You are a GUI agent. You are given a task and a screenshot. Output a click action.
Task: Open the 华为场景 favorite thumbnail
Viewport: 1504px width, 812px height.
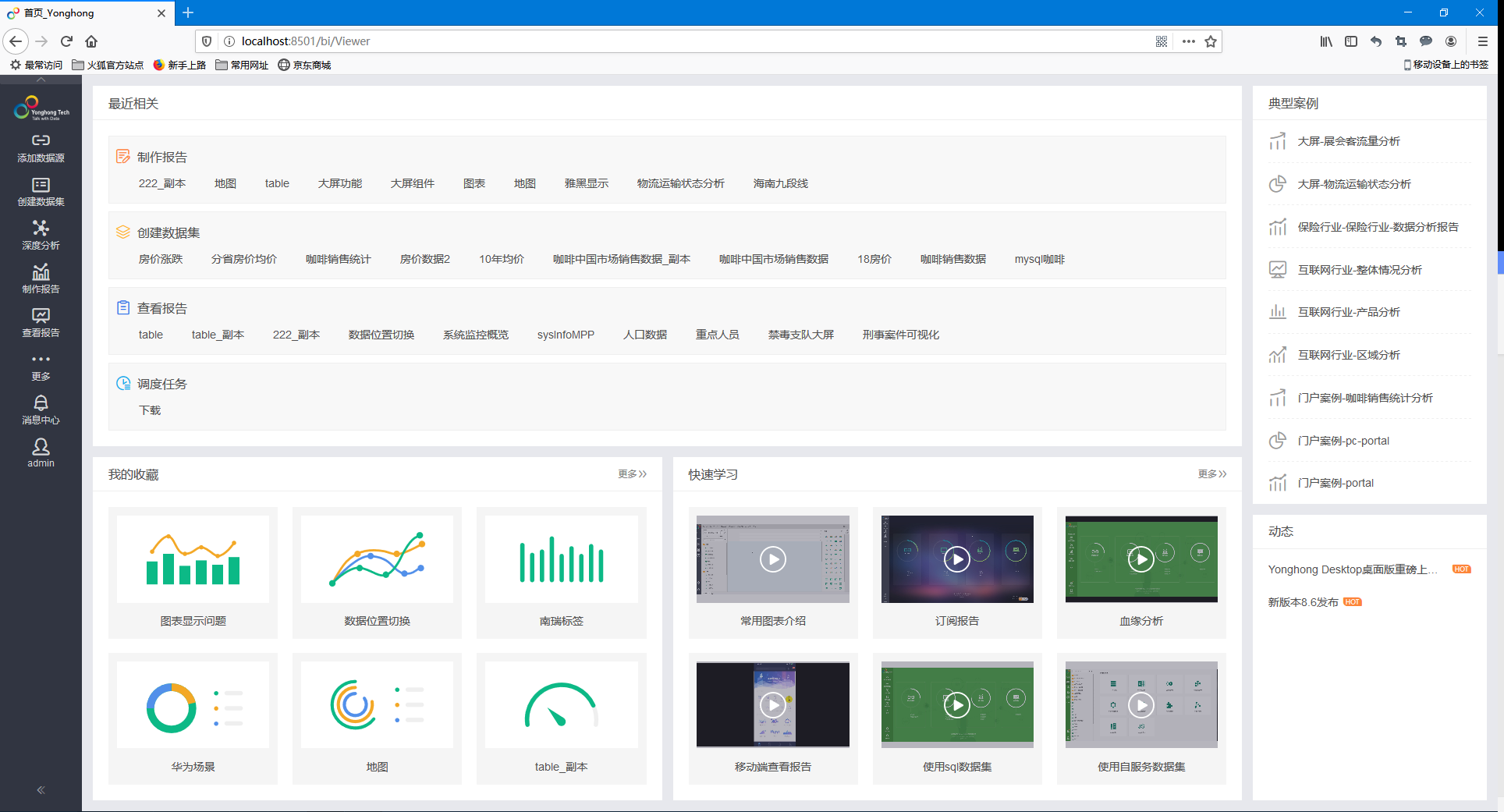pos(193,706)
